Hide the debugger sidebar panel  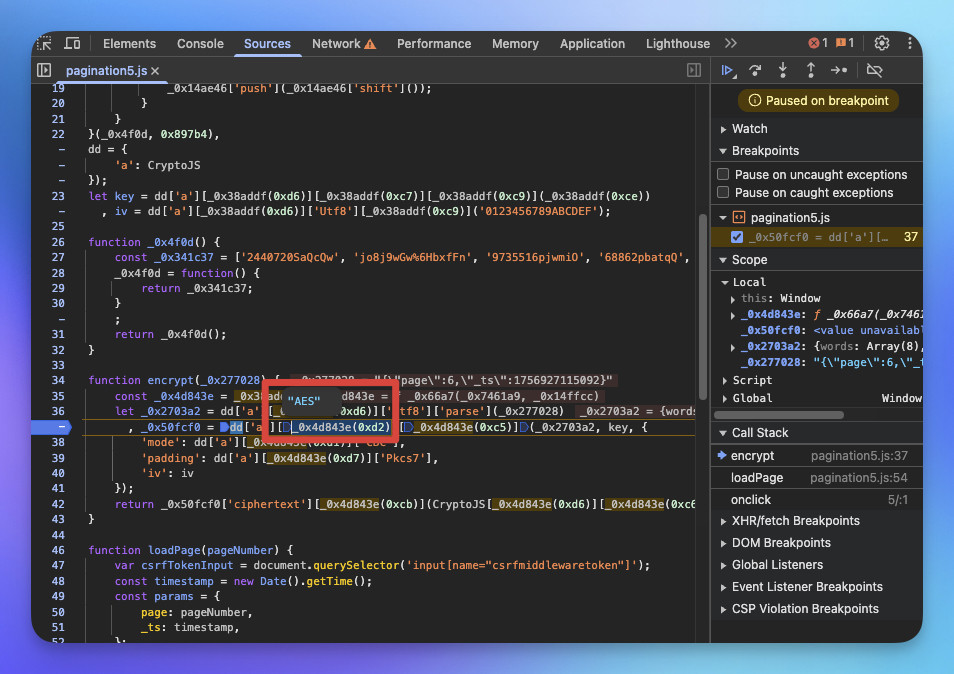[694, 71]
